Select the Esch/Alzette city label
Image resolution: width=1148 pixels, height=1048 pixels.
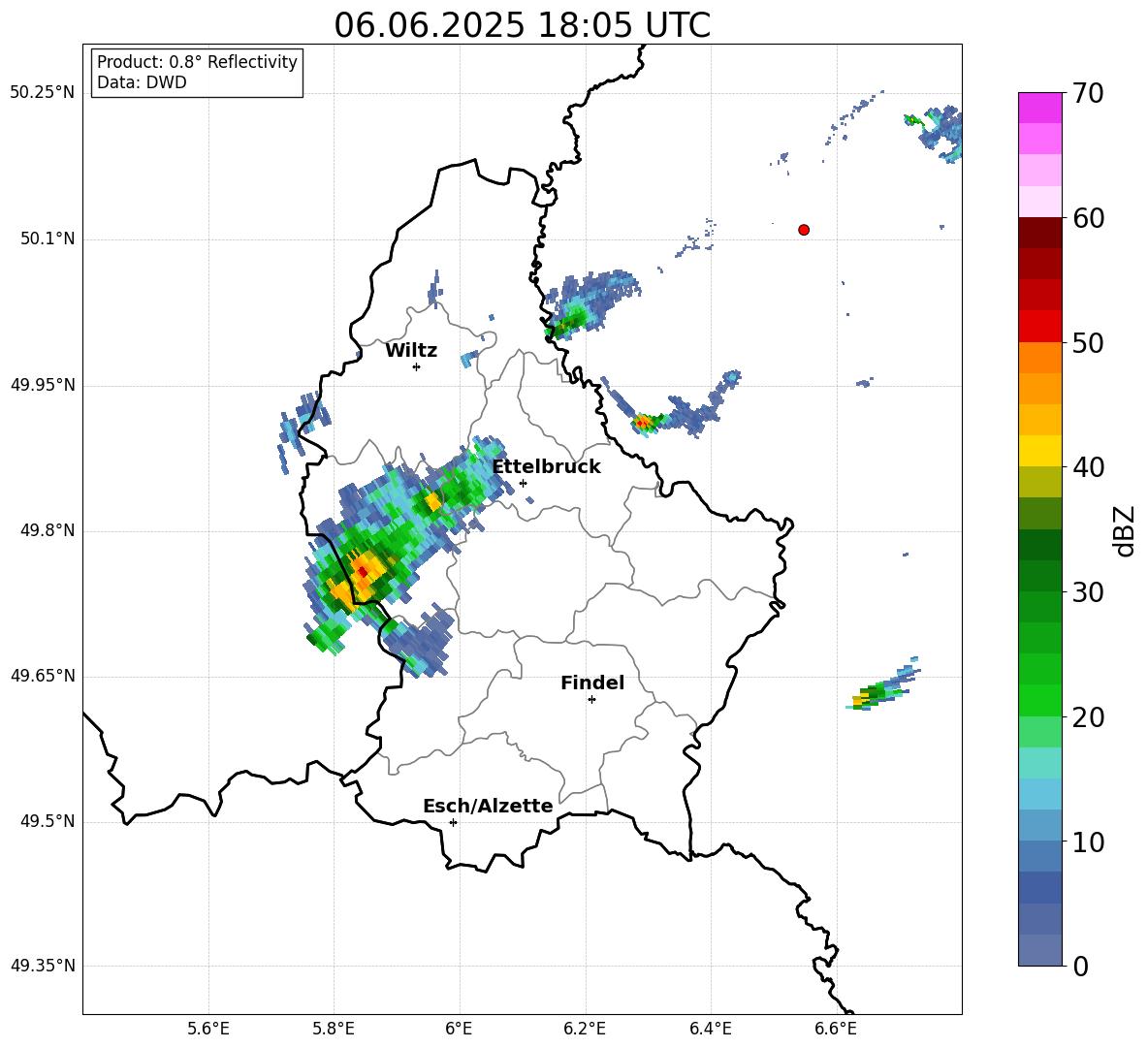[488, 806]
